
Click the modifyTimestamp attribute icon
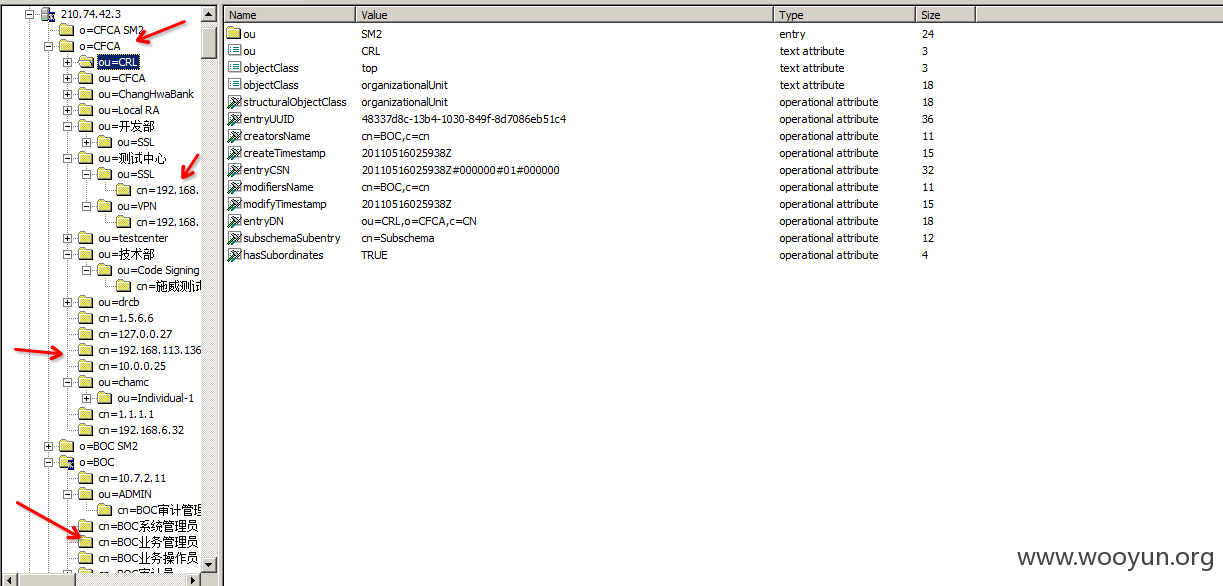[x=234, y=204]
